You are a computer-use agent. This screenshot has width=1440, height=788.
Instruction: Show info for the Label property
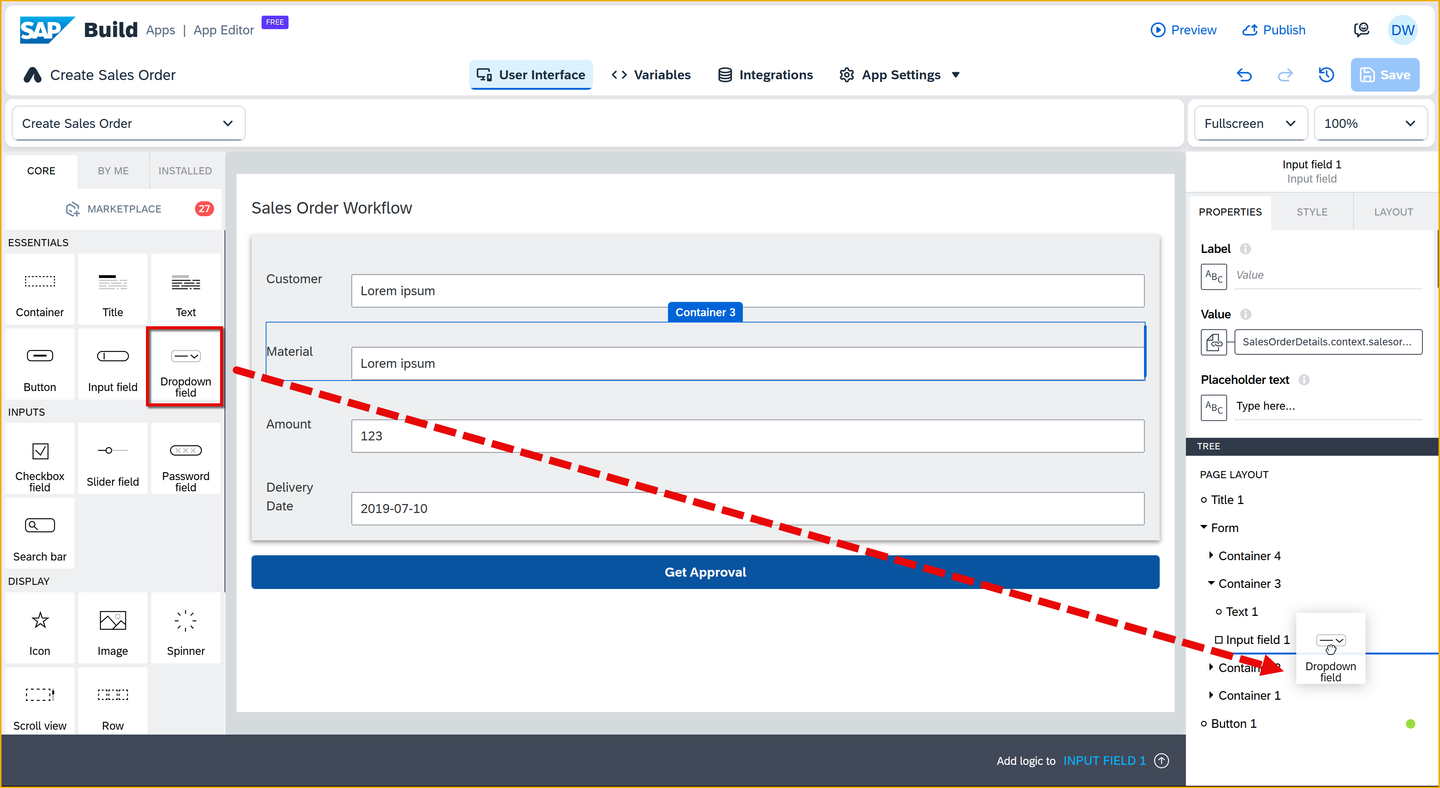coord(1246,249)
